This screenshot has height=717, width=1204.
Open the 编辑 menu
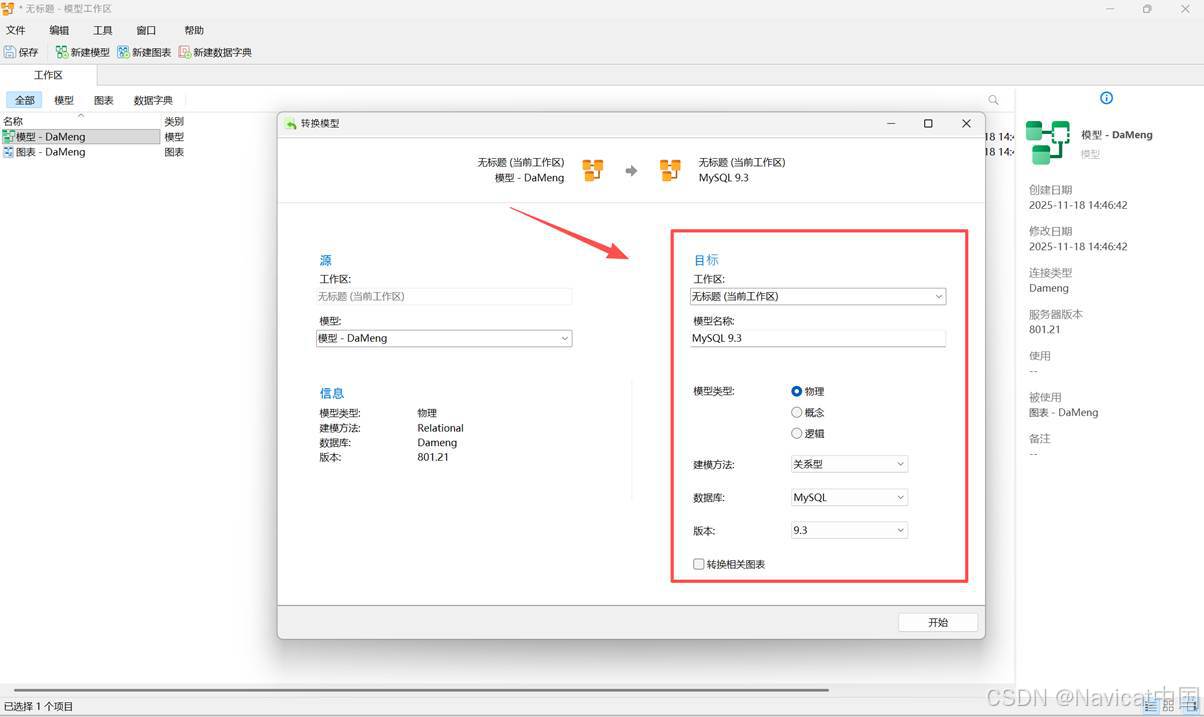coord(59,31)
